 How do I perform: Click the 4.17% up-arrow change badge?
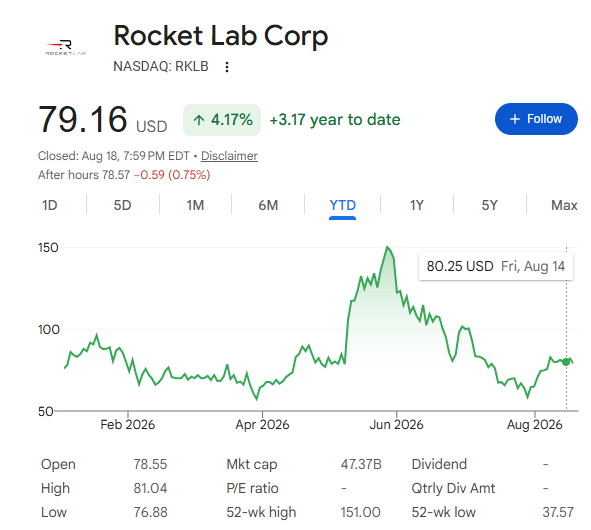(x=222, y=120)
